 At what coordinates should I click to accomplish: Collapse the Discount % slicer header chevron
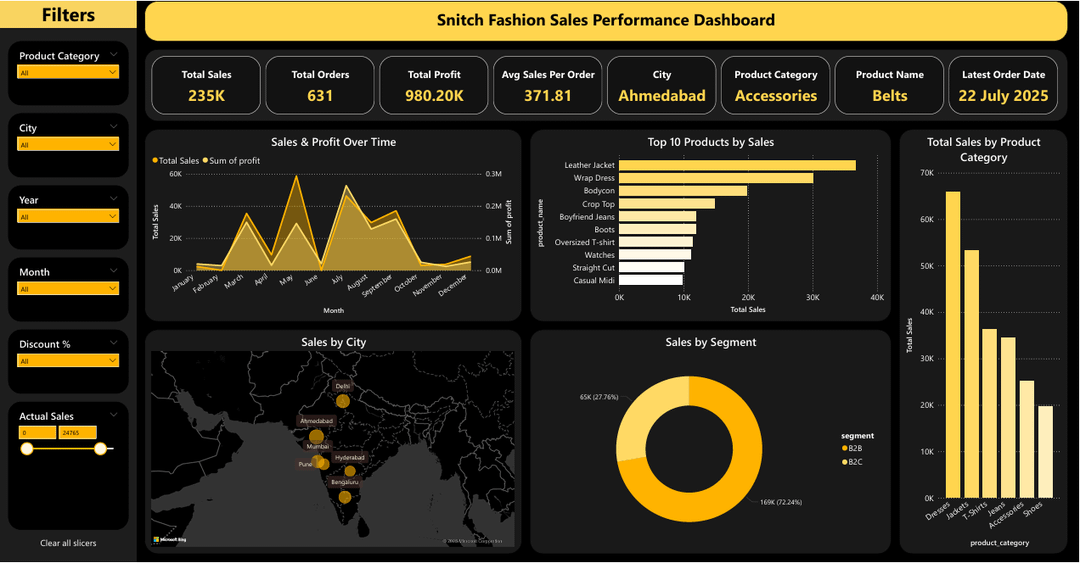coord(114,342)
